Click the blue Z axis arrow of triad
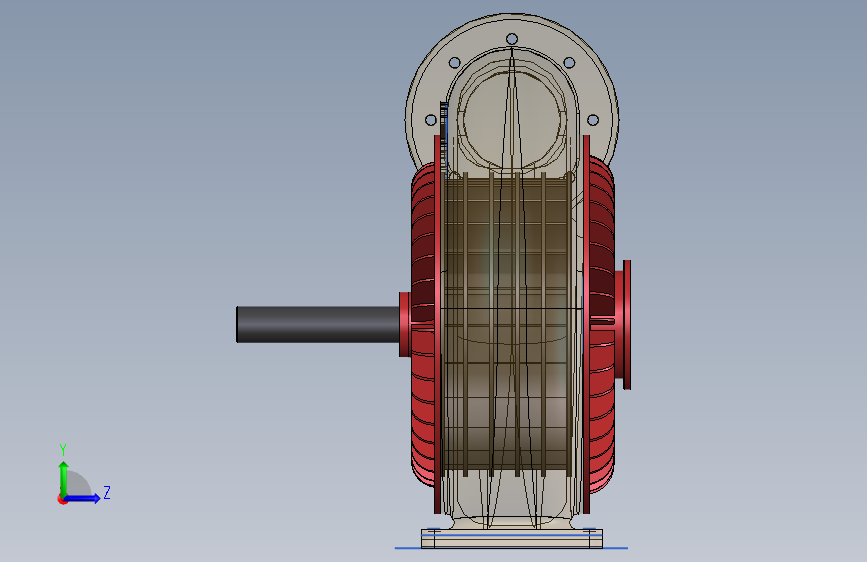Viewport: 867px width, 562px height. (x=83, y=498)
